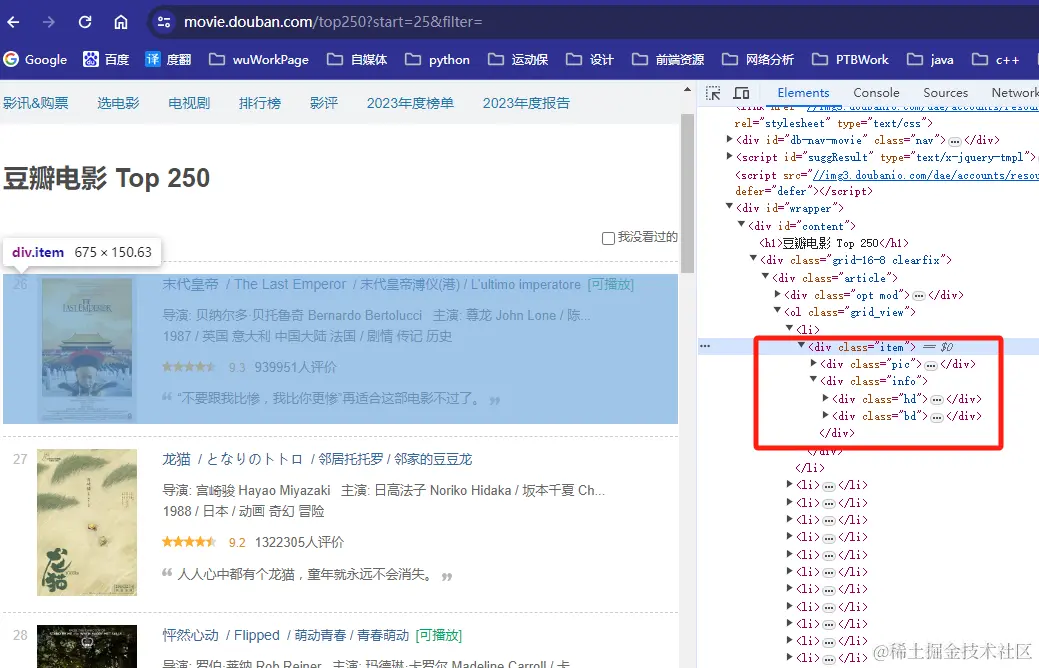Click The Last Emperor poster thumbnail
This screenshot has width=1039, height=668.
click(x=87, y=349)
